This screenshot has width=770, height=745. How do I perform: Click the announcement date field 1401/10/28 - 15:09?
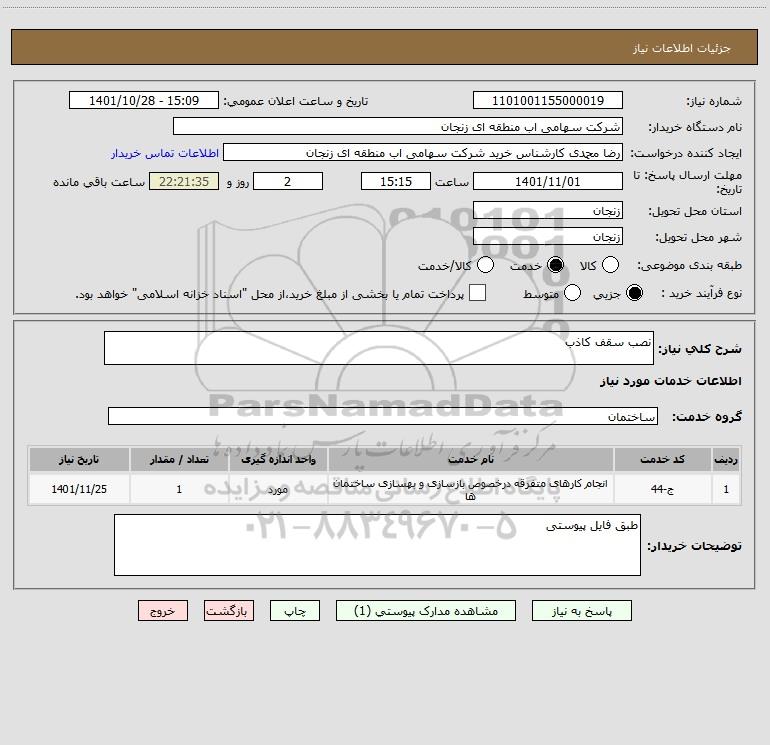click(144, 100)
